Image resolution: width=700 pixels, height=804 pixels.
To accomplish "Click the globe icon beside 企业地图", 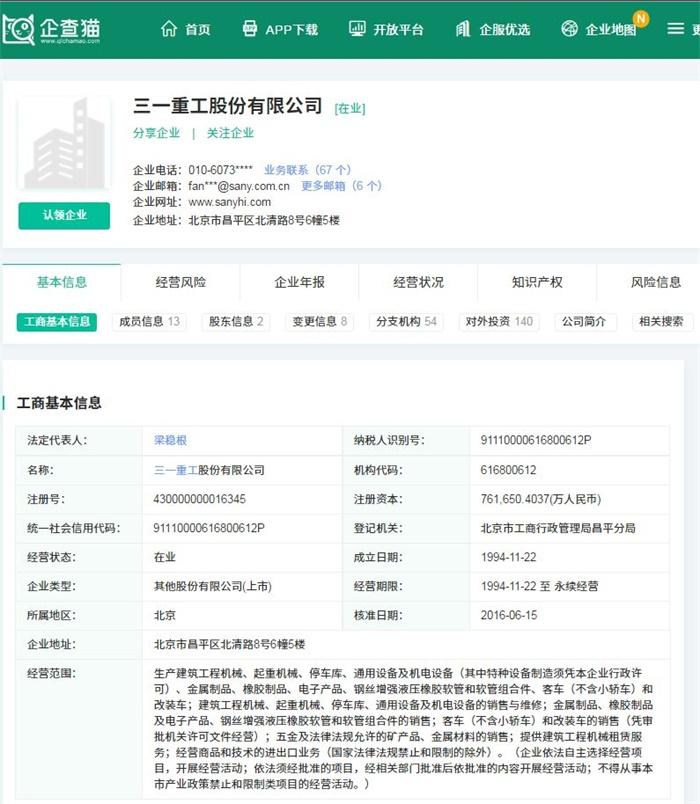I will point(569,28).
